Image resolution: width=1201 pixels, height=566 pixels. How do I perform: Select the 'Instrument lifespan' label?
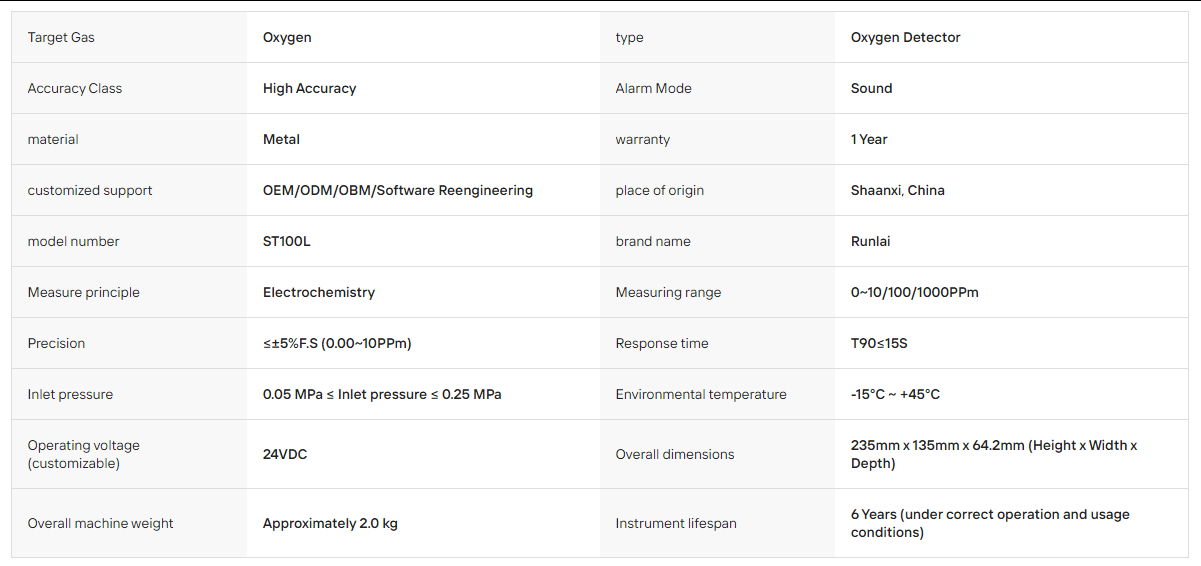[x=676, y=523]
